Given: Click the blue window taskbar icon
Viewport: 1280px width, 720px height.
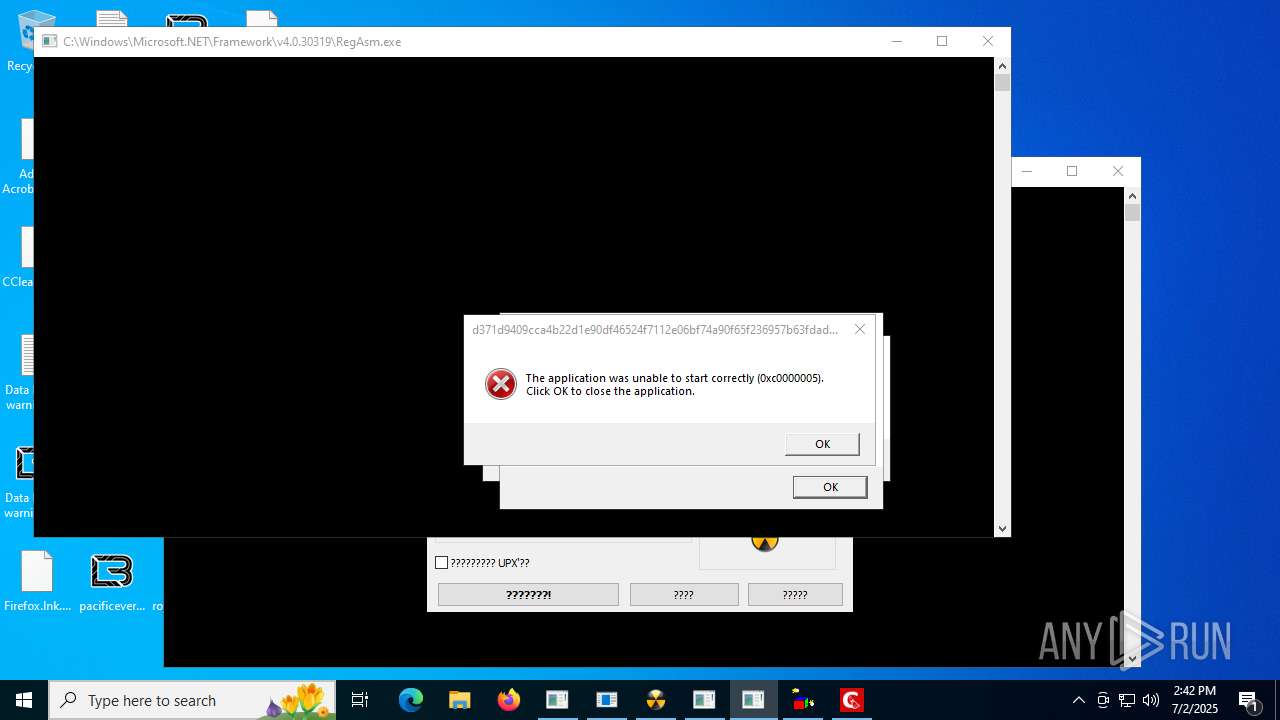Looking at the screenshot, I should [607, 700].
